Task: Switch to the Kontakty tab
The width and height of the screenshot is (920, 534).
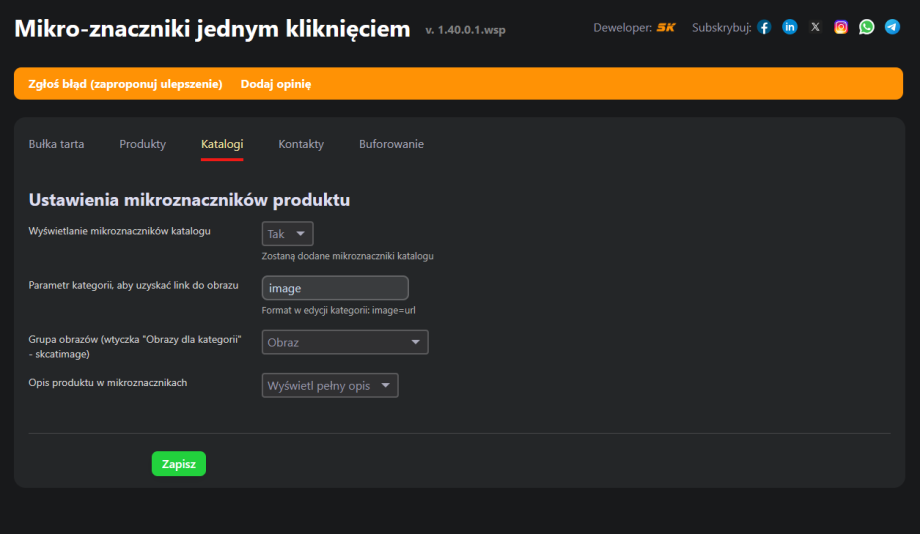Action: pos(301,144)
